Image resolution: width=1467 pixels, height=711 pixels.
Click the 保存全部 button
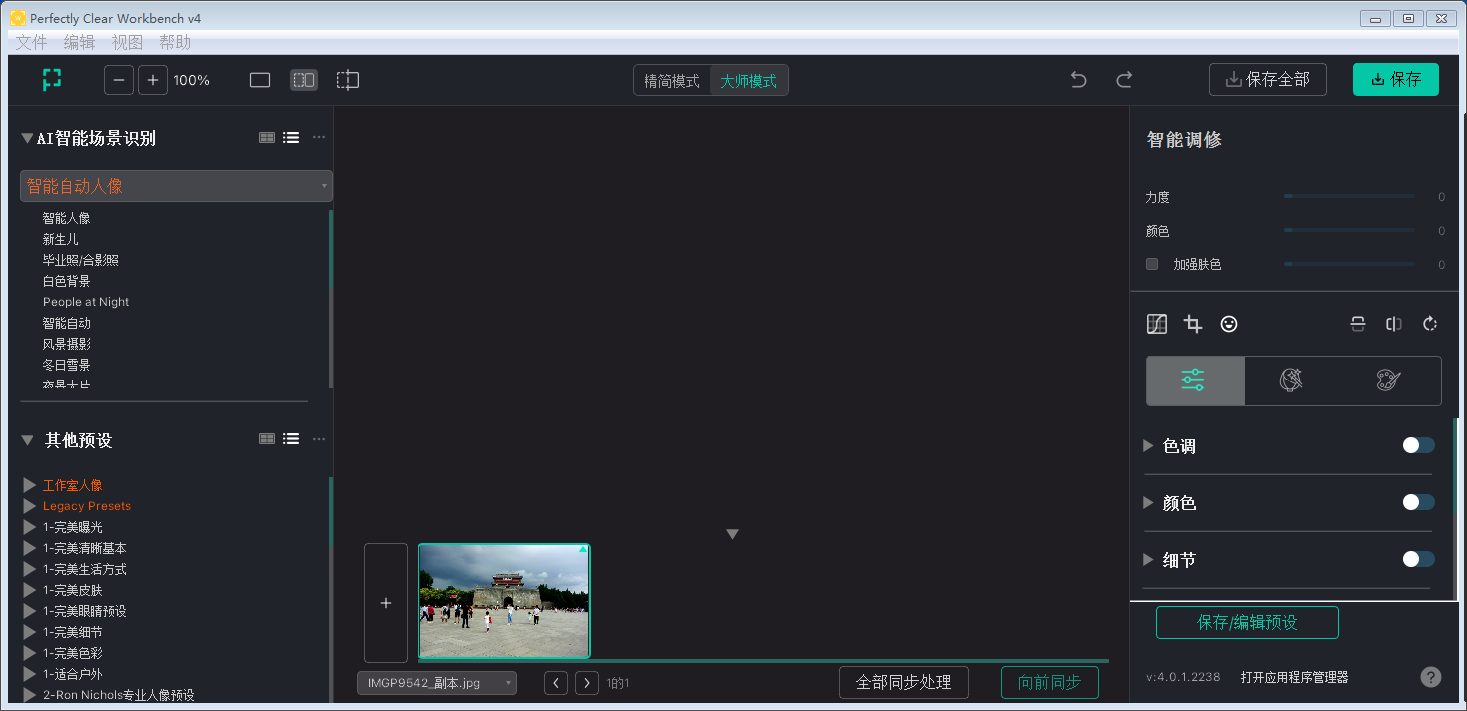(x=1268, y=80)
